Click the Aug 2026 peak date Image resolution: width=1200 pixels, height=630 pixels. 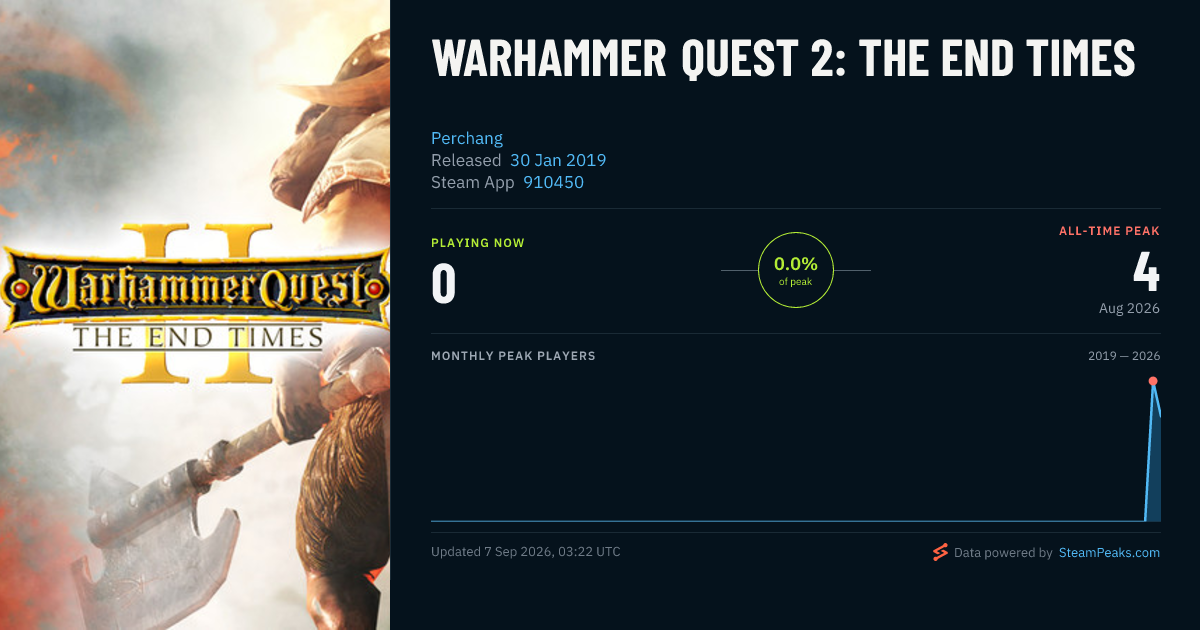coord(1129,308)
